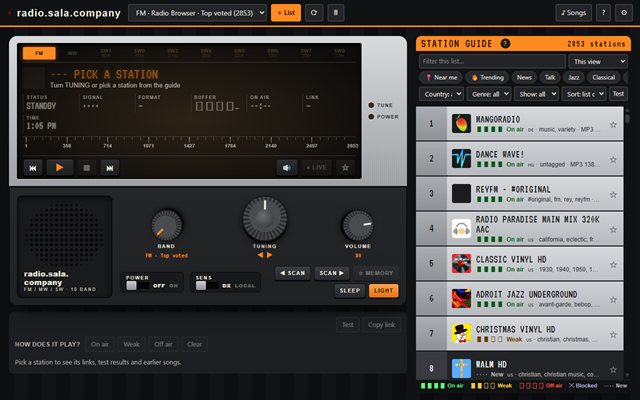Select the MW band tab

(x=72, y=53)
